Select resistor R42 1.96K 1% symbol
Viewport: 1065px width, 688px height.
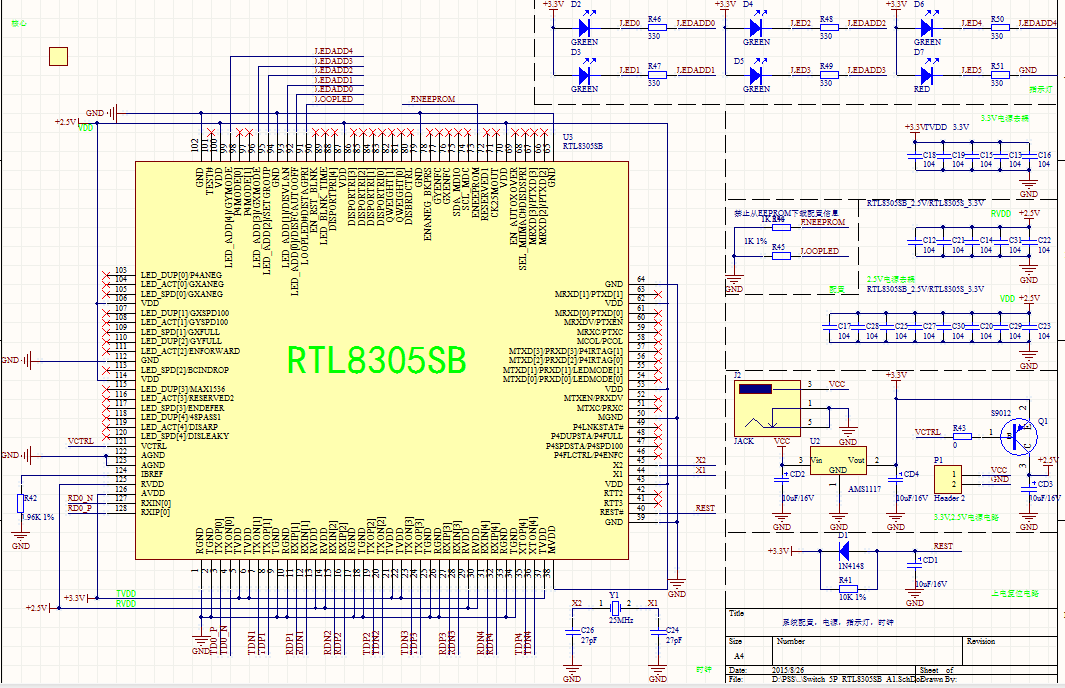20,504
